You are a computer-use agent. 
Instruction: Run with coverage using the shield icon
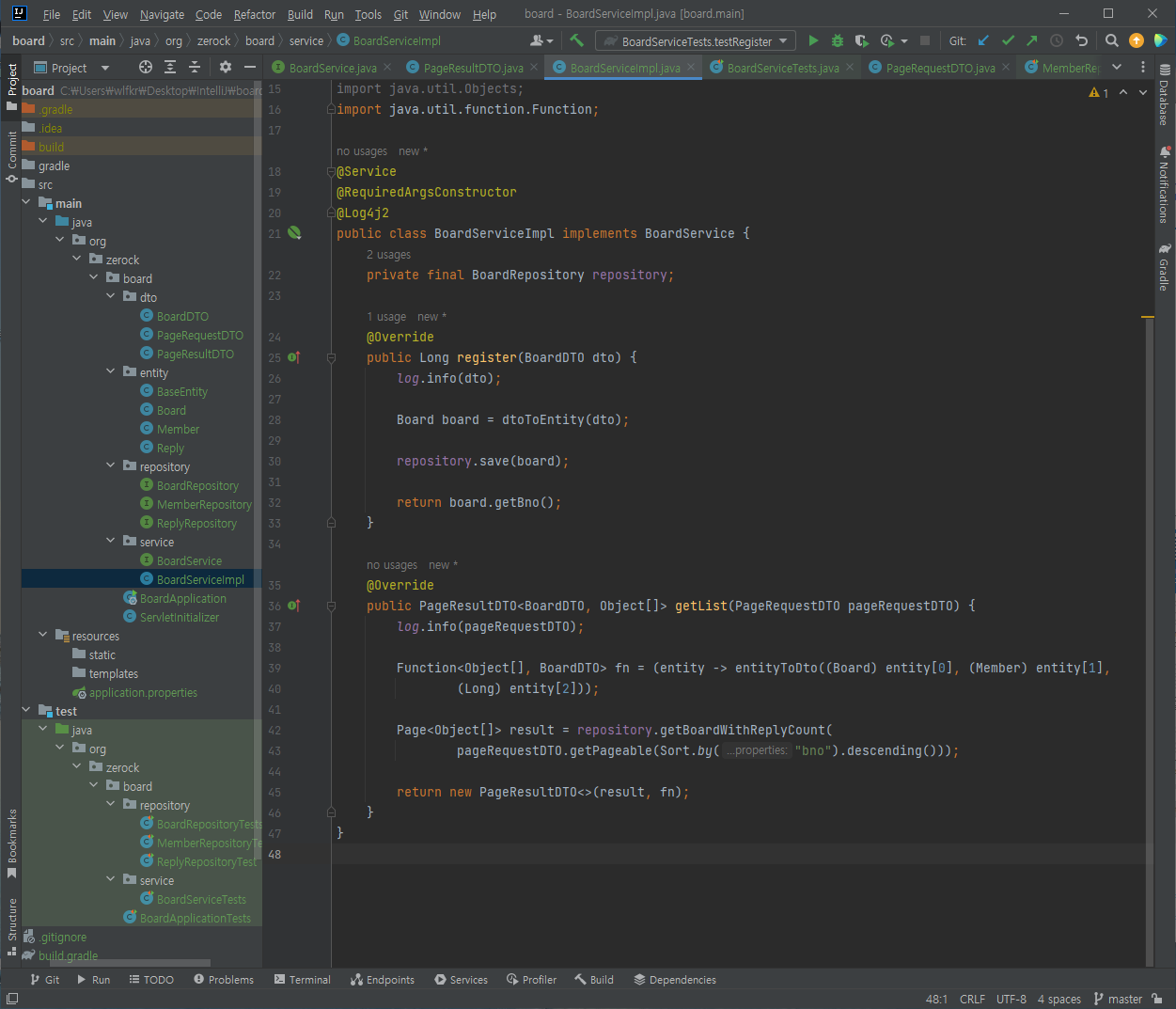click(x=861, y=40)
